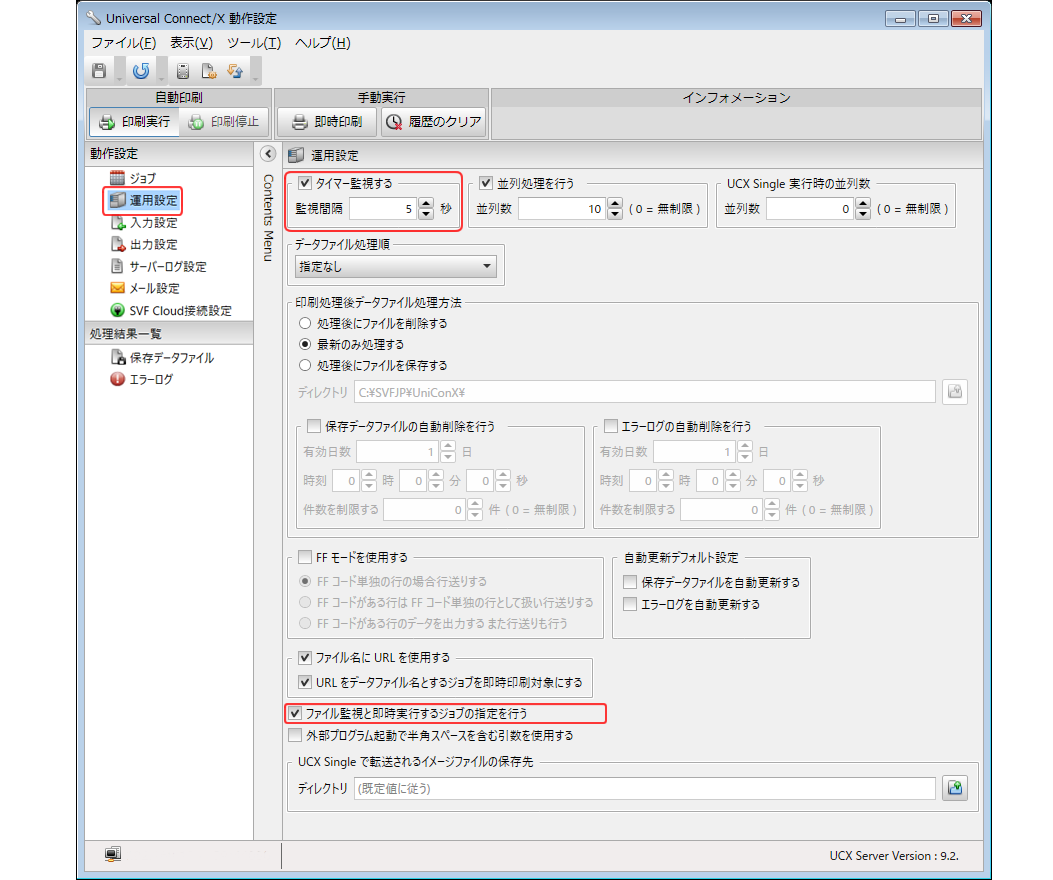Open the 表示(V) menu

point(191,43)
